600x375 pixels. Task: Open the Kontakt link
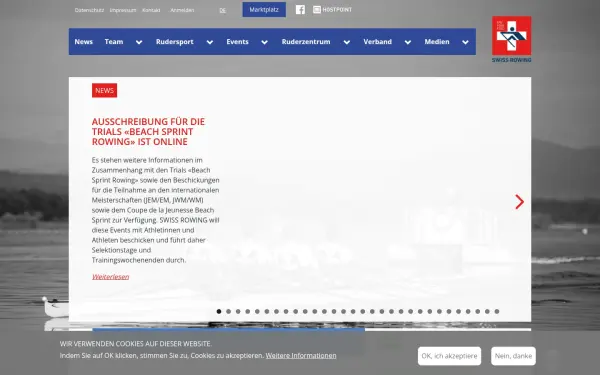coord(151,10)
